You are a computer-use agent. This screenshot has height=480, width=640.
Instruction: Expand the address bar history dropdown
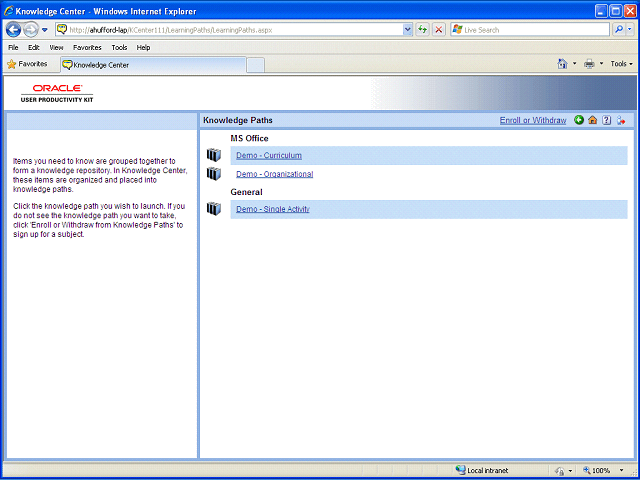(x=408, y=30)
